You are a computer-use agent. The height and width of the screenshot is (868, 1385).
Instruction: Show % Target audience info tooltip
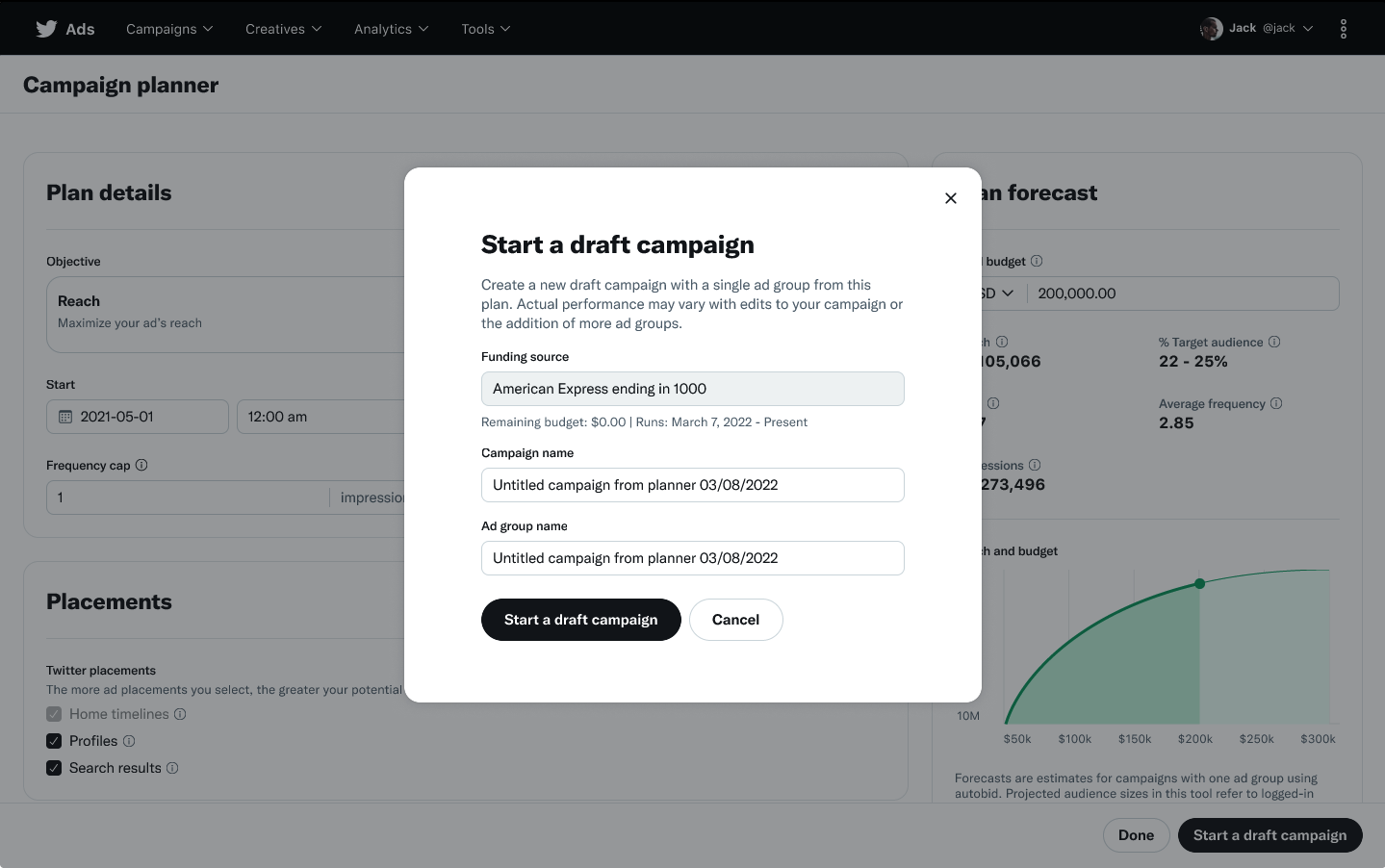[1274, 342]
